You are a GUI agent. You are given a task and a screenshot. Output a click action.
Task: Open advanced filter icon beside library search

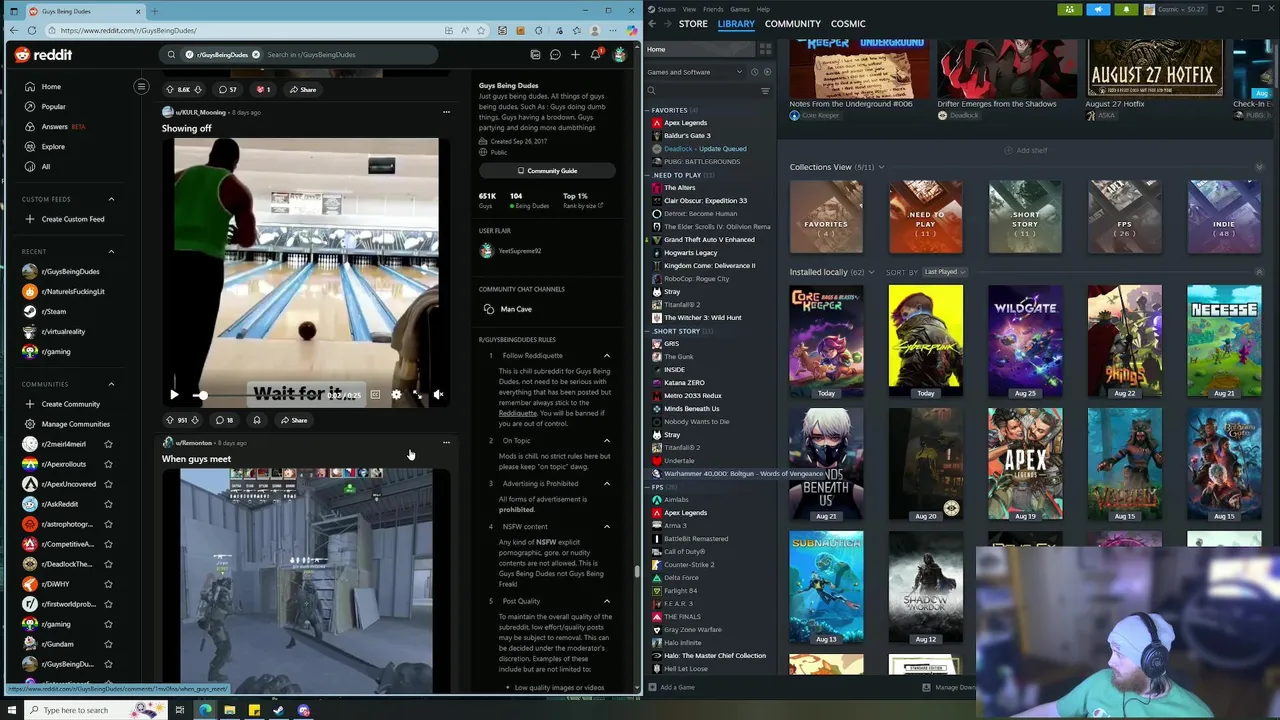(765, 91)
